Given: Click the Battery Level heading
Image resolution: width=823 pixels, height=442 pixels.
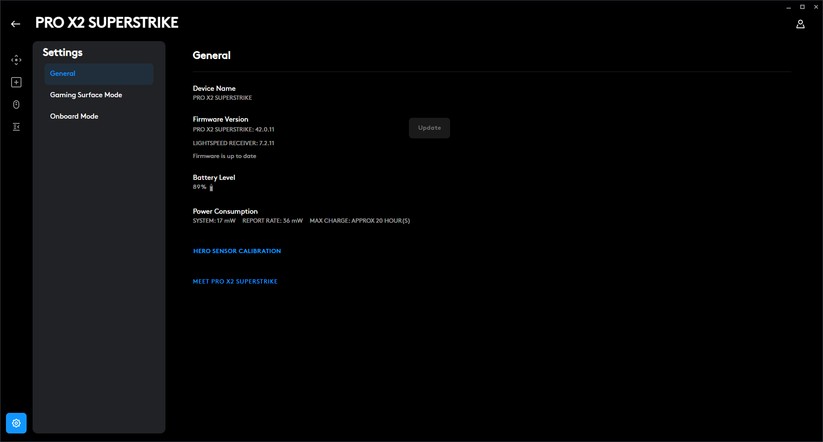Looking at the screenshot, I should coord(214,177).
